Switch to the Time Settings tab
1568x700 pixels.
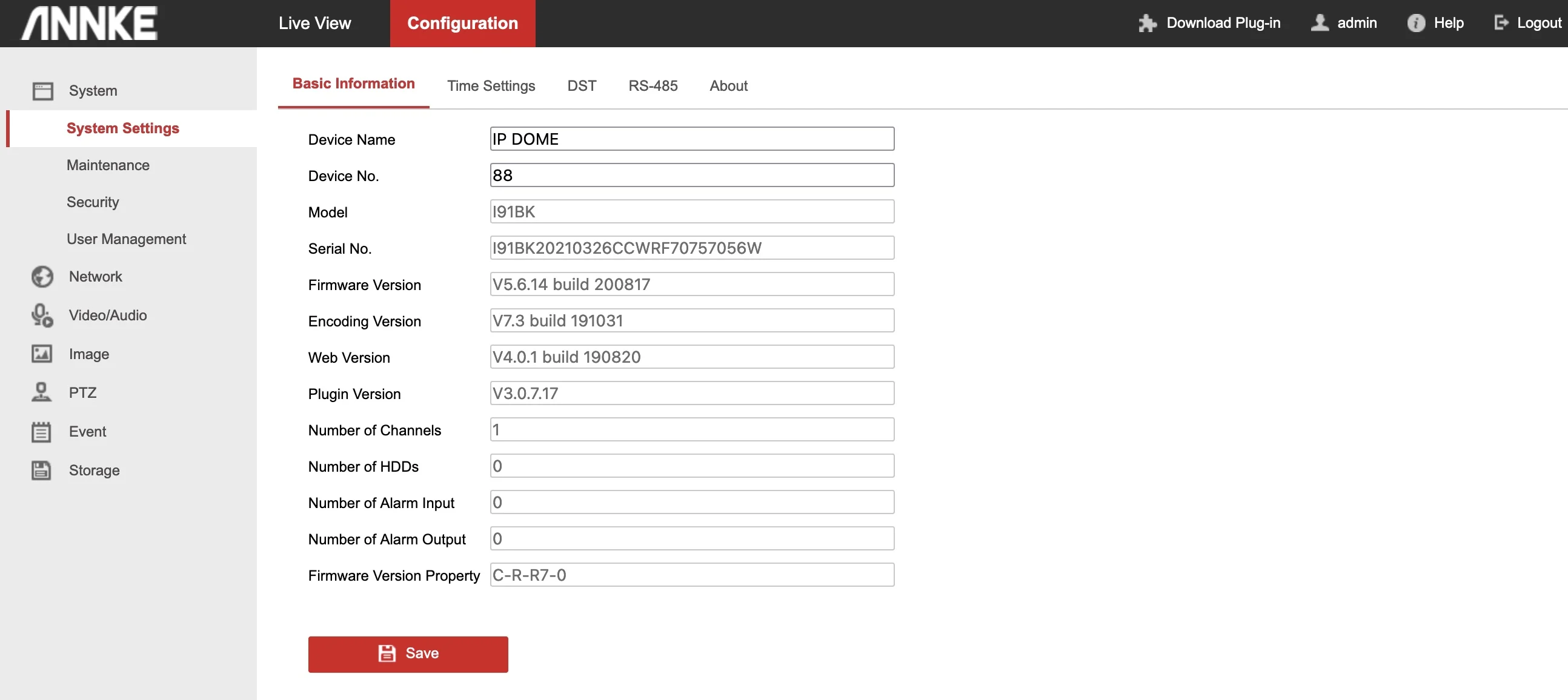coord(491,86)
